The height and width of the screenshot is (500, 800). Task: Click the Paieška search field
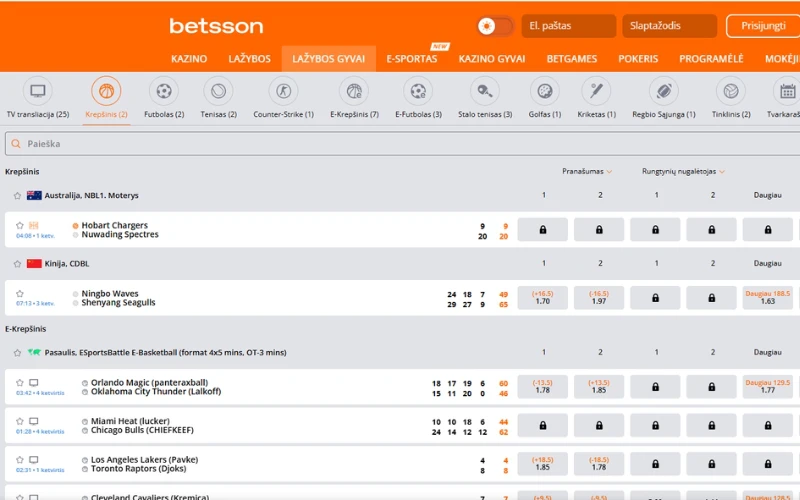coord(403,144)
